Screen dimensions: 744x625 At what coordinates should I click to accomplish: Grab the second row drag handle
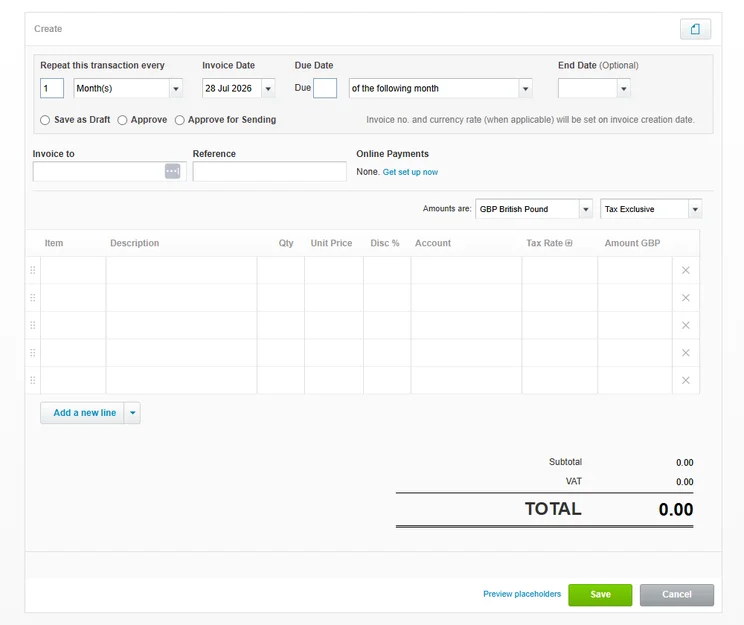33,298
